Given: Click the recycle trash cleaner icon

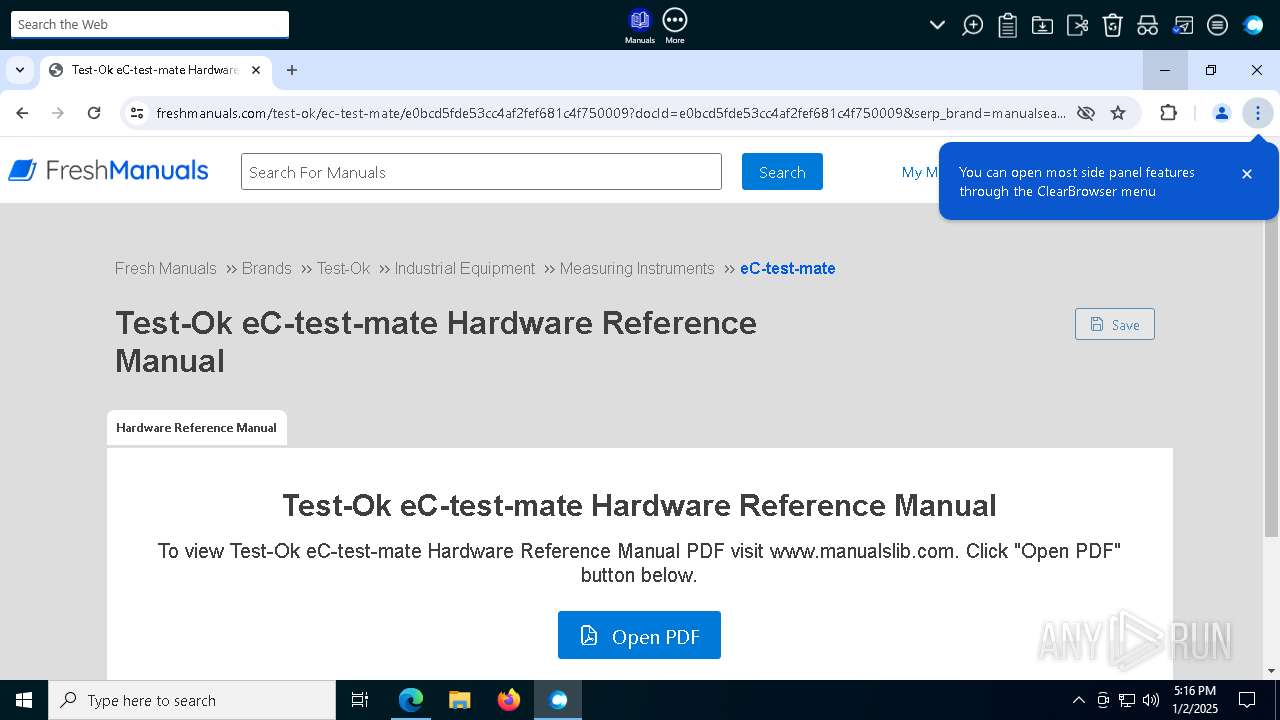Looking at the screenshot, I should (1112, 25).
